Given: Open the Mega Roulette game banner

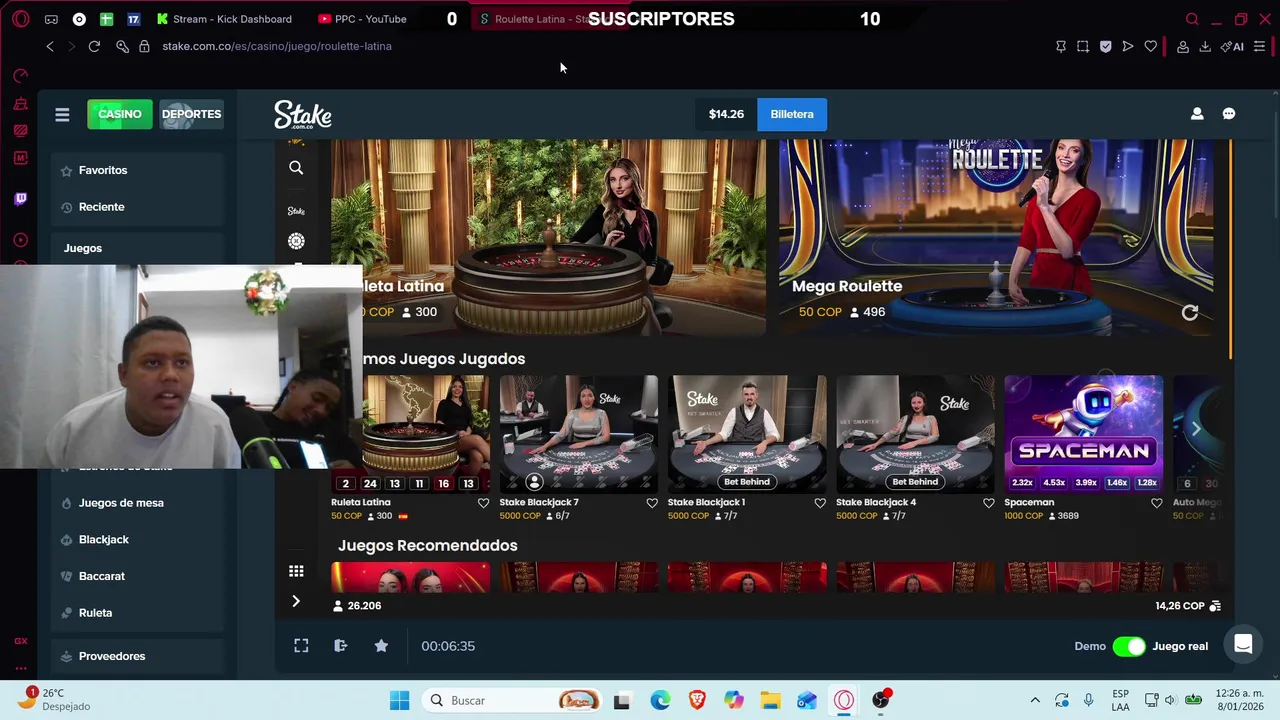Looking at the screenshot, I should (996, 237).
